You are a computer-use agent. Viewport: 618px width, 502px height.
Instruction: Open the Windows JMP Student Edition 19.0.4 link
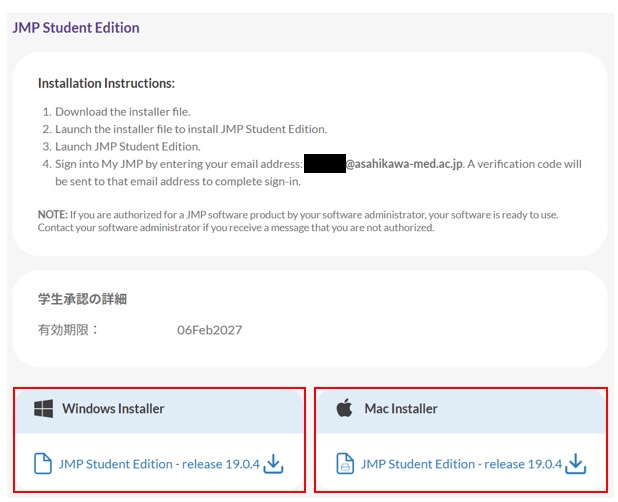pyautogui.click(x=158, y=464)
